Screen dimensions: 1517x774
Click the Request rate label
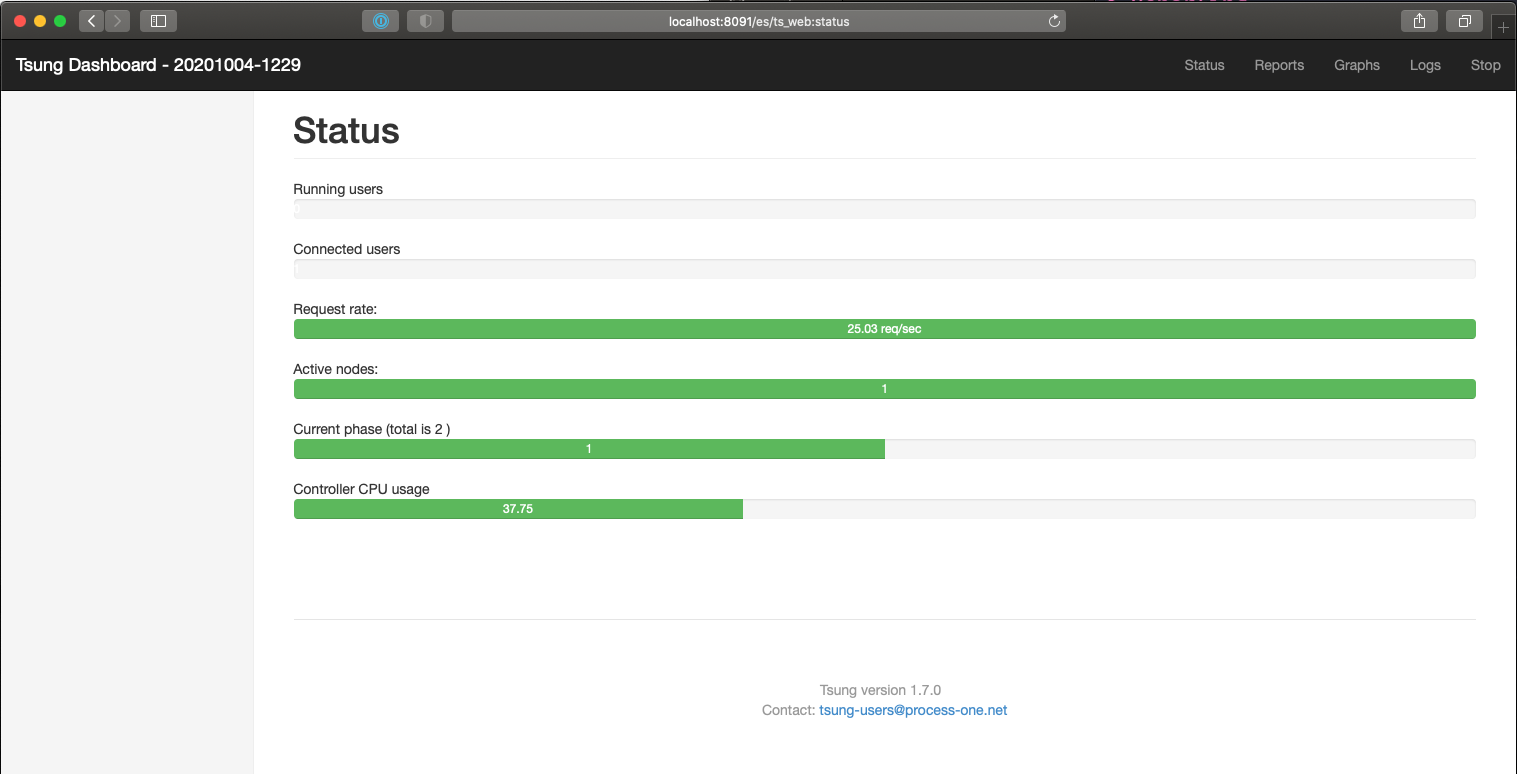pos(335,309)
